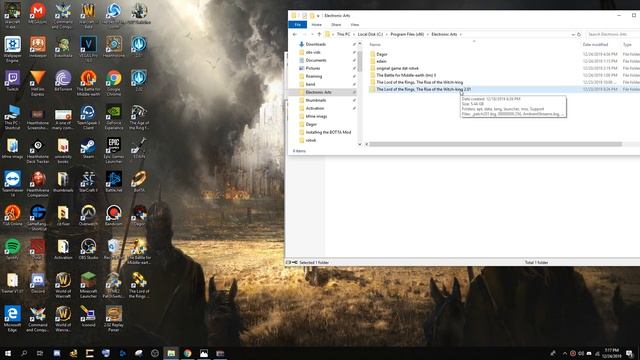Open the Windows Start menu
The width and height of the screenshot is (640, 360).
click(8, 353)
